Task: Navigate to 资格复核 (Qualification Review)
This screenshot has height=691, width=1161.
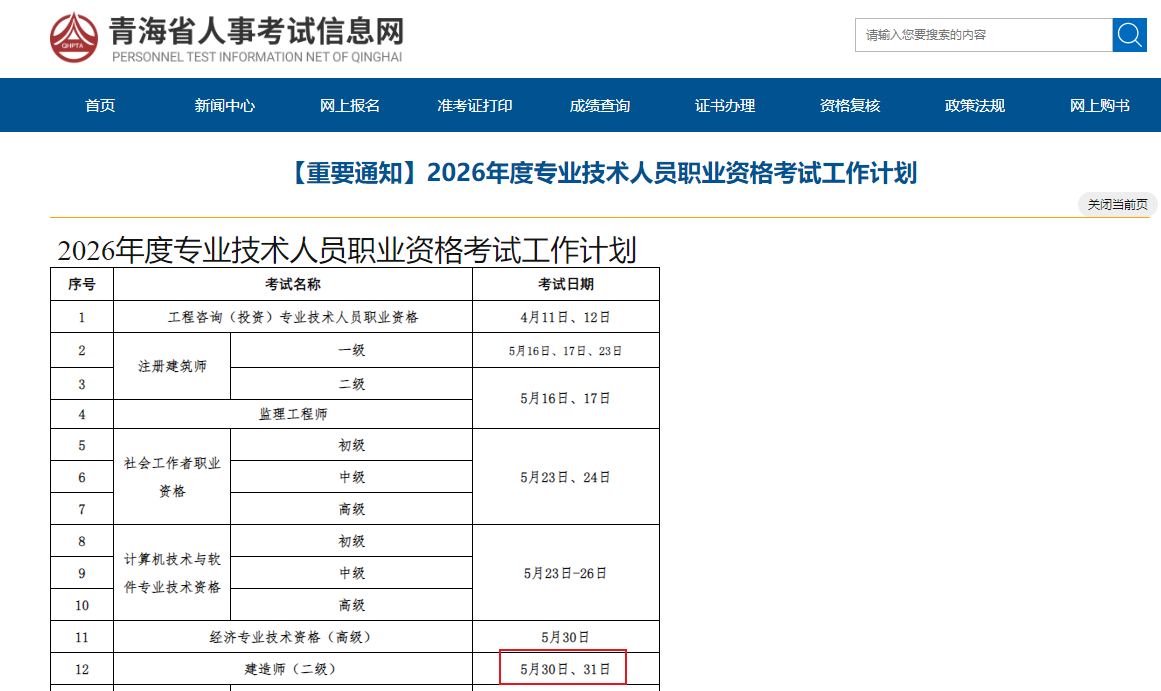Action: coord(849,105)
